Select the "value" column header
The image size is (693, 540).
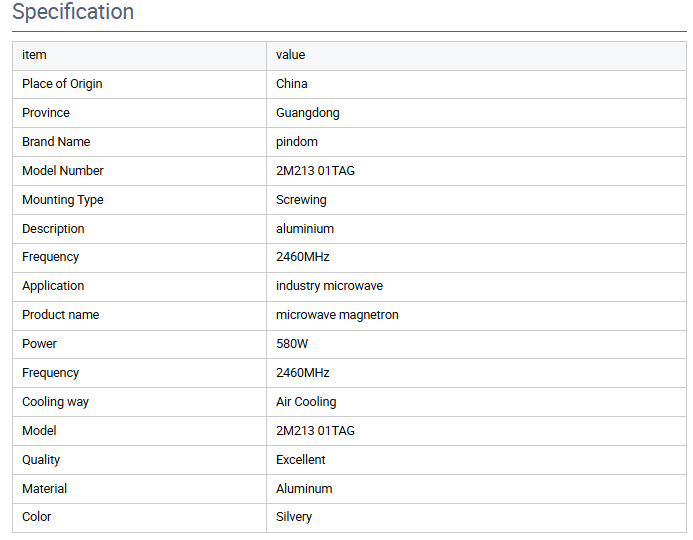click(290, 55)
